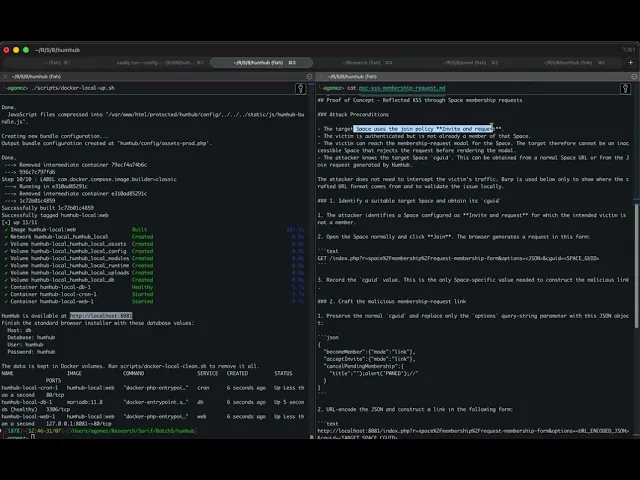This screenshot has width=640, height=480.
Task: Click the window title ~/R/S/B/humhub
Action: pyautogui.click(x=58, y=50)
